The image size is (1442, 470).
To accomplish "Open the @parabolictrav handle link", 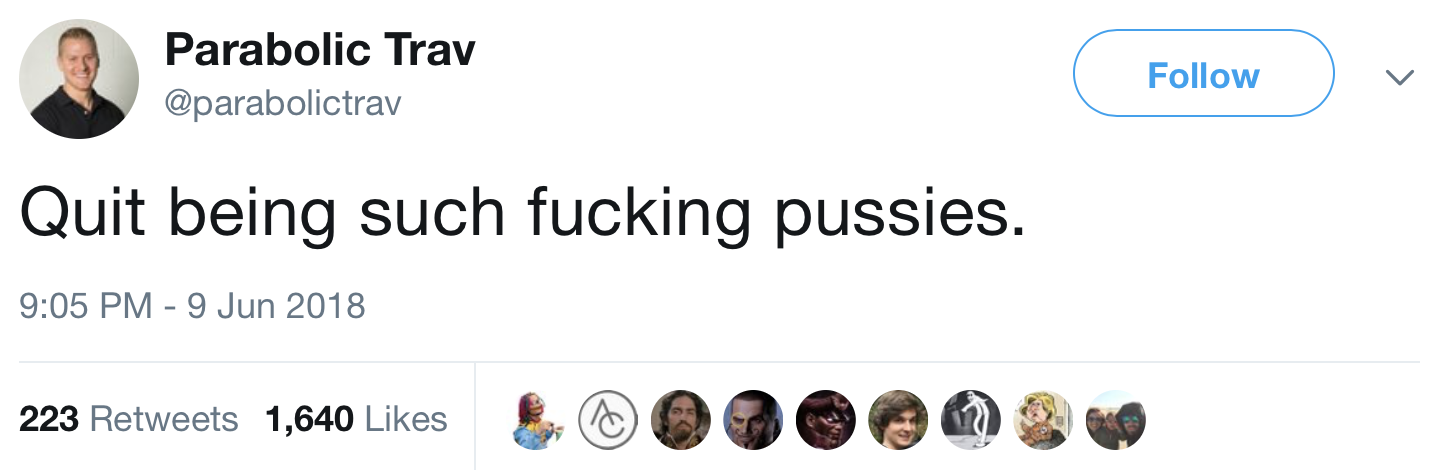I will (x=282, y=104).
